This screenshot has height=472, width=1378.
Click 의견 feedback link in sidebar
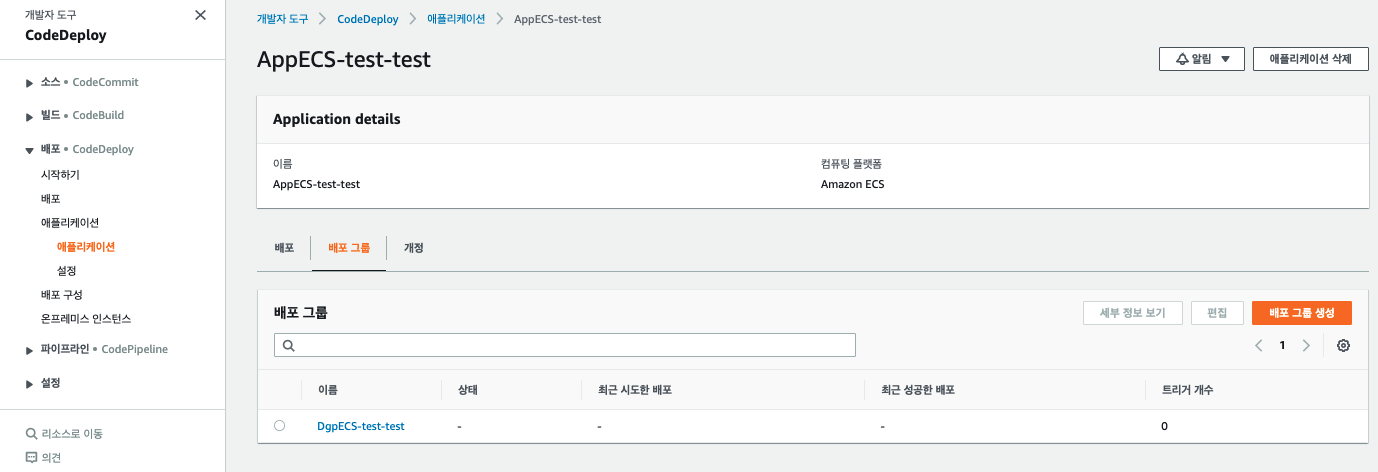pyautogui.click(x=51, y=458)
